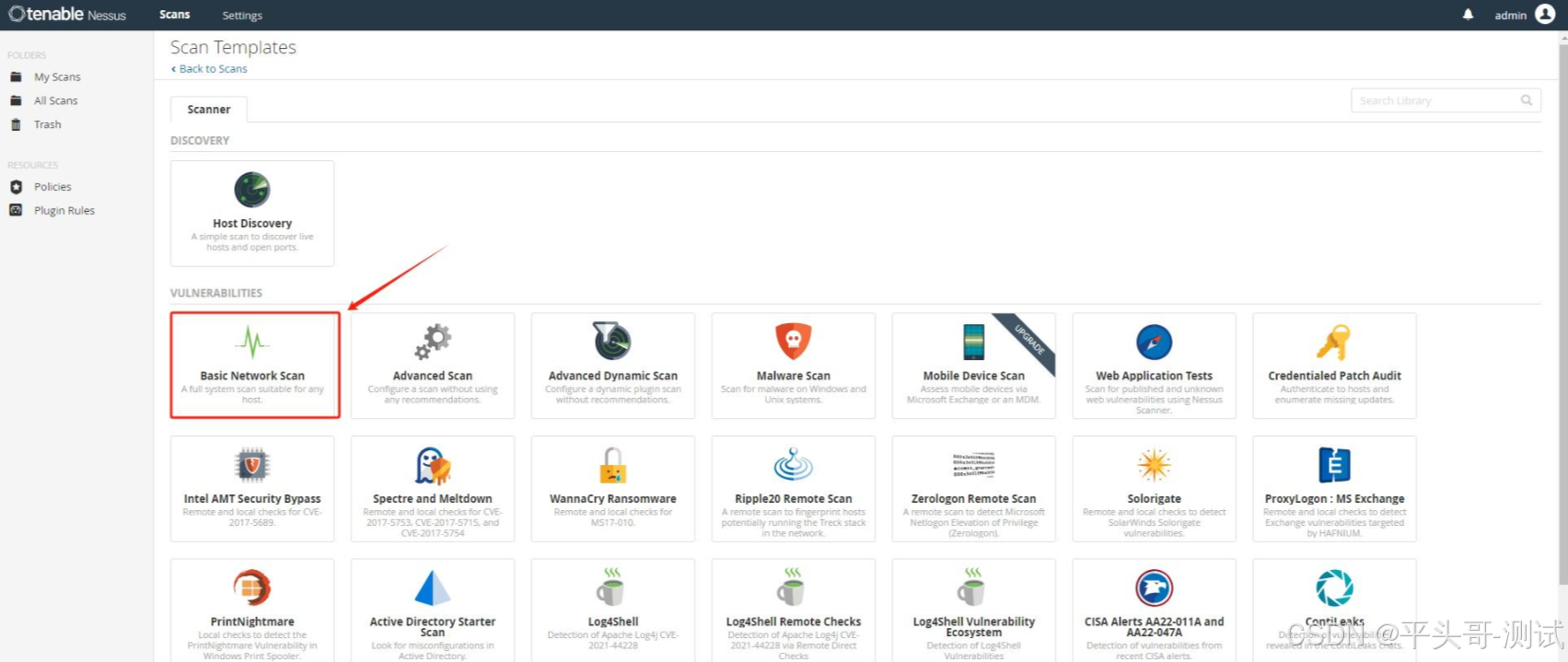The width and height of the screenshot is (1568, 662).
Task: Click the page's vertical scrollbar
Action: [x=1562, y=313]
